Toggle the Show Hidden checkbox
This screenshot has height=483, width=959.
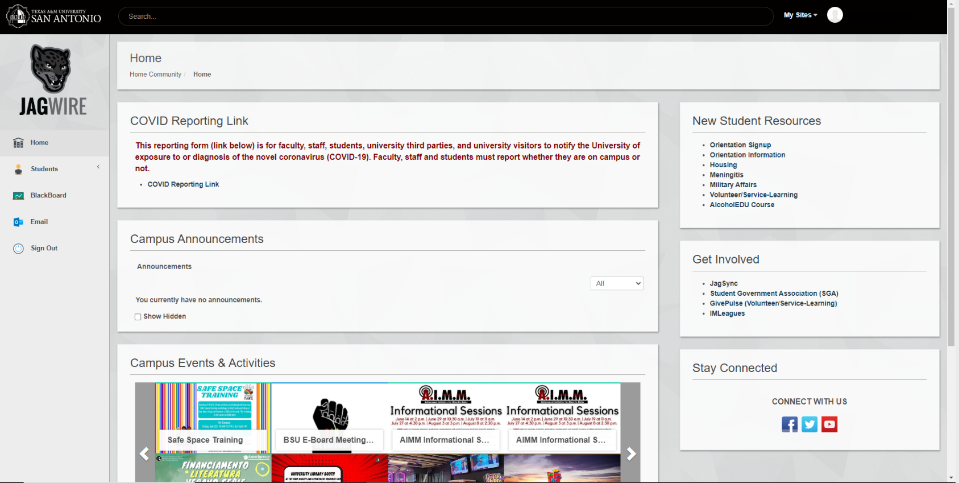pos(138,317)
